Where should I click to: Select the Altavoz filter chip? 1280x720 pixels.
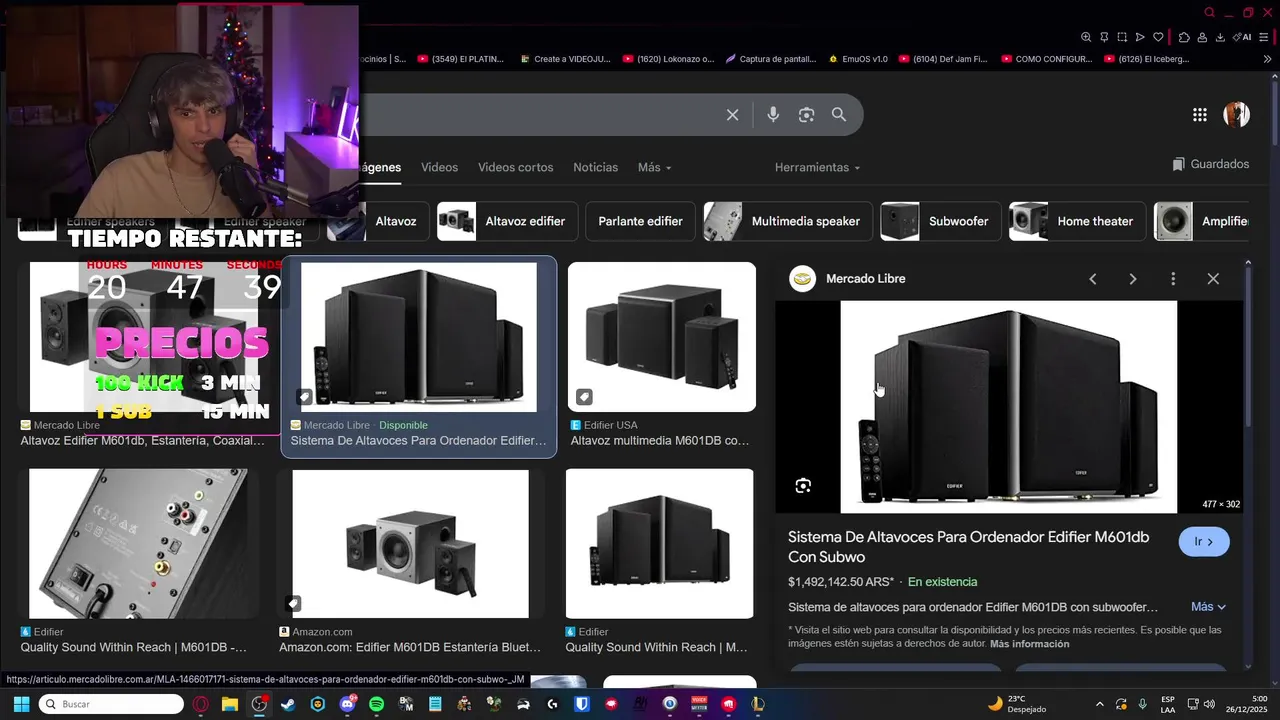click(379, 221)
